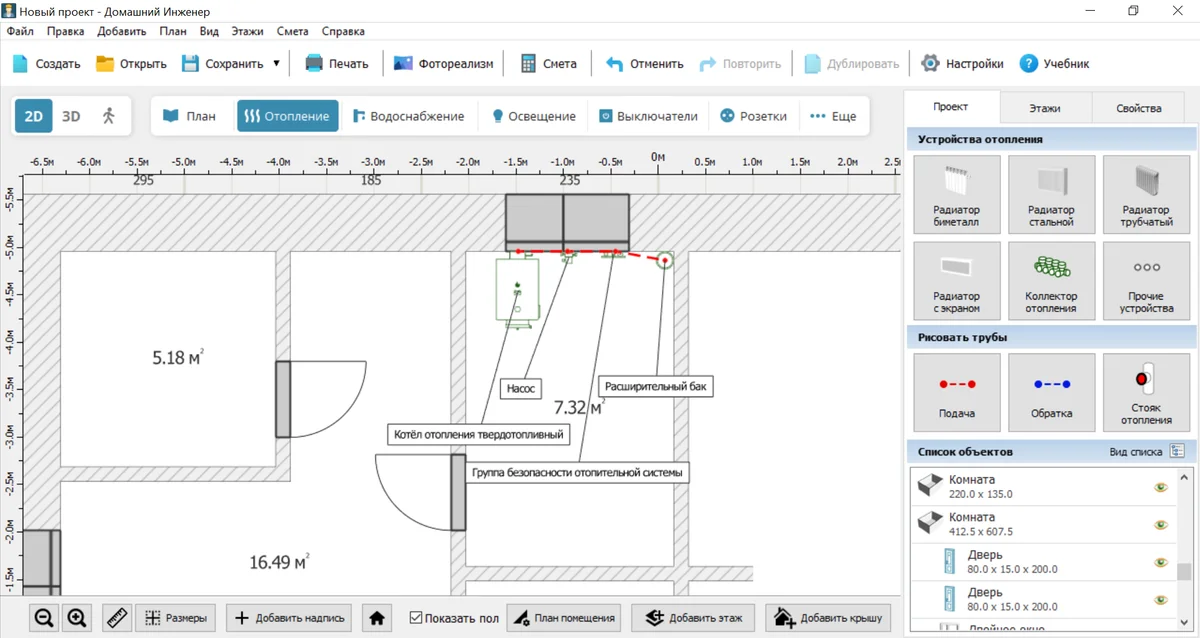
Task: Select the return pipe drawing tool
Action: [x=1051, y=392]
